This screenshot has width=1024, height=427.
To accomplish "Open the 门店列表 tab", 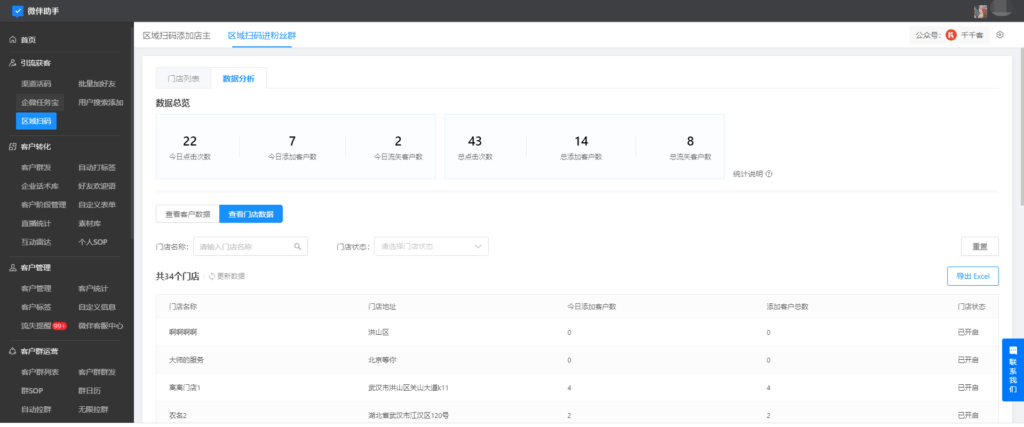I will click(183, 78).
